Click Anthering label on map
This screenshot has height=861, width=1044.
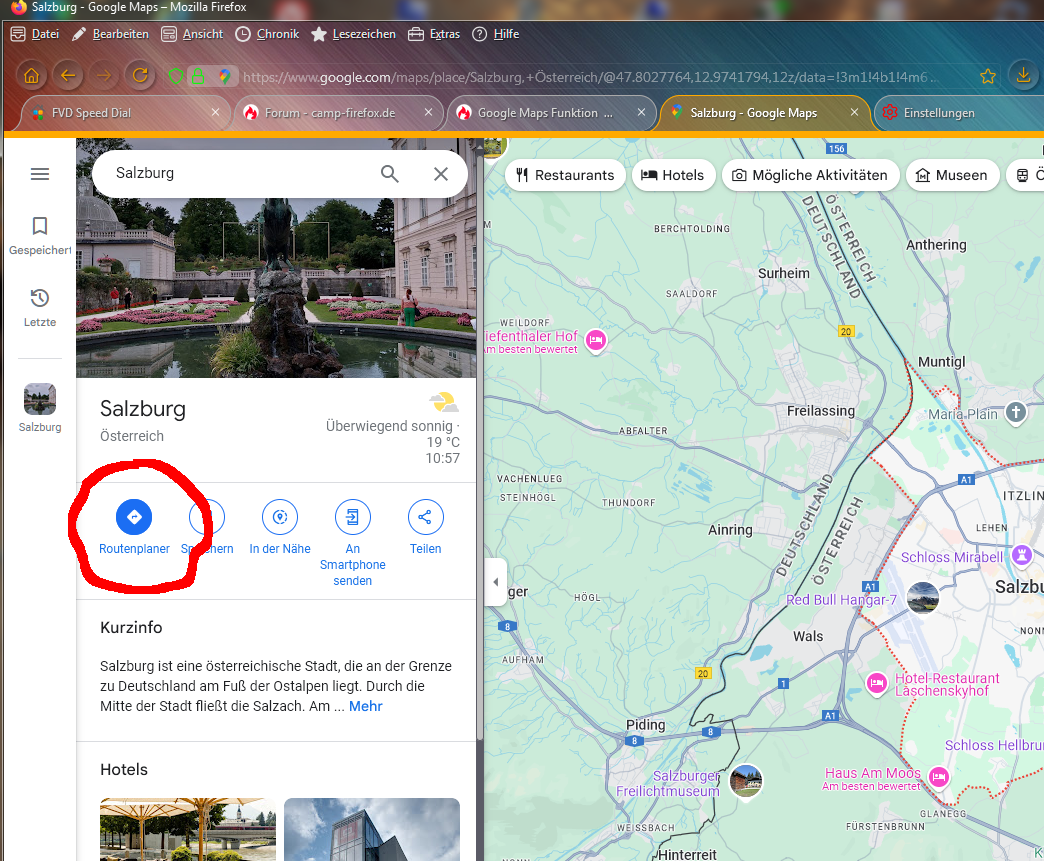point(935,245)
